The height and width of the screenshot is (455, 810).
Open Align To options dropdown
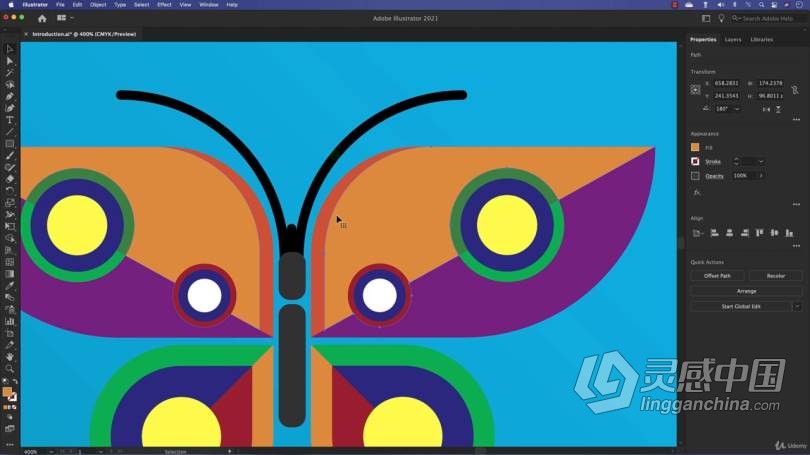tap(697, 233)
